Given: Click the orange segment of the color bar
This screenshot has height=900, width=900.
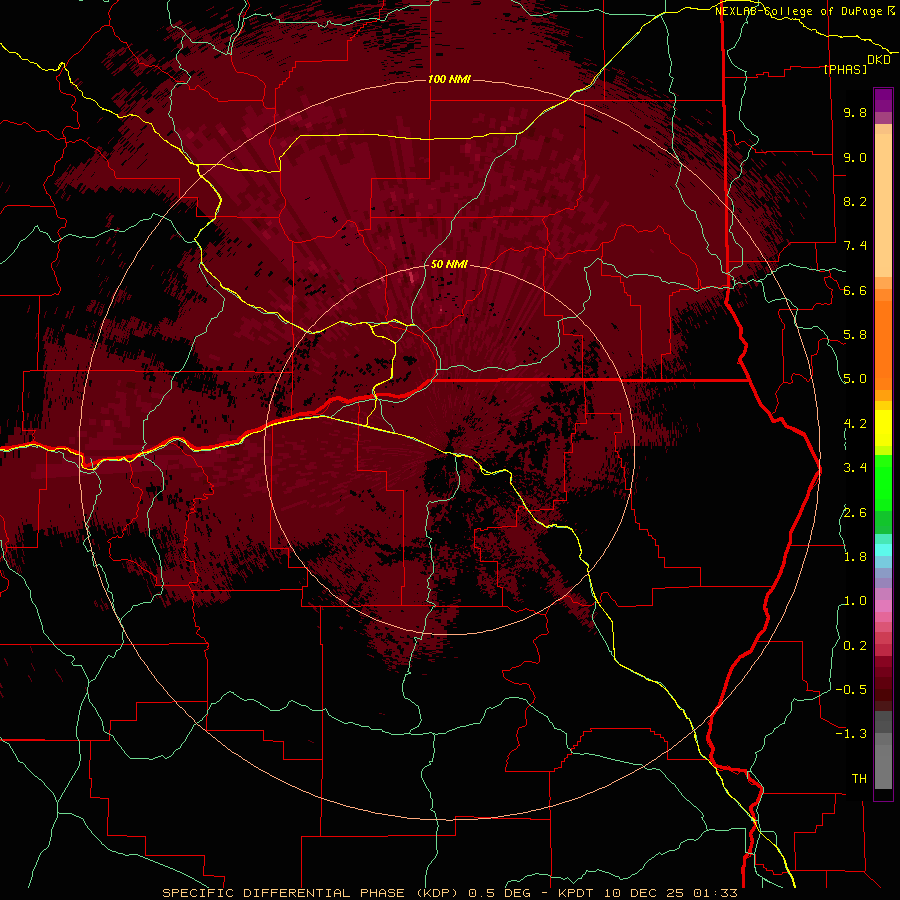Looking at the screenshot, I should (883, 344).
